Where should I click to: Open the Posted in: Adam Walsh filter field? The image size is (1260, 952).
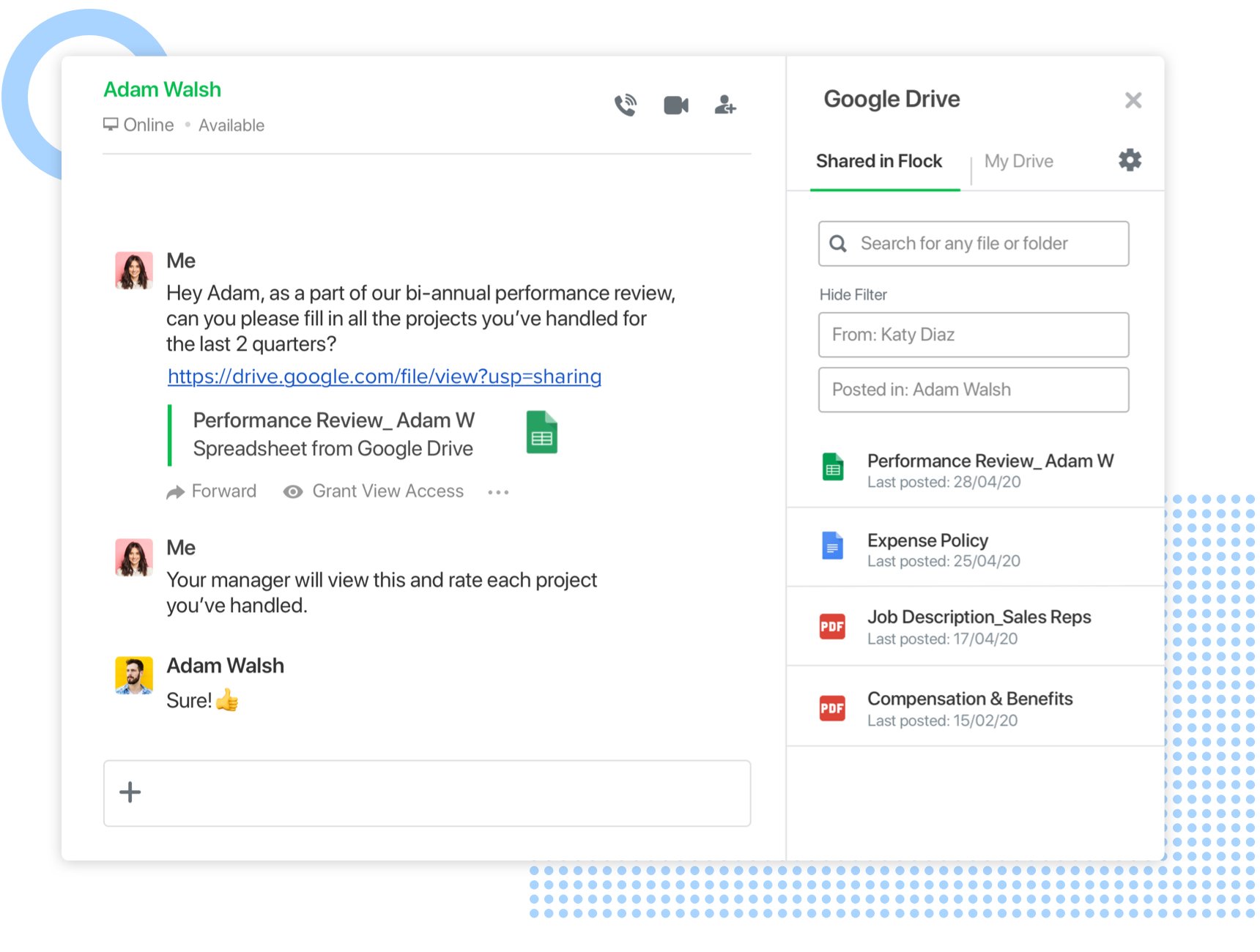click(x=973, y=389)
